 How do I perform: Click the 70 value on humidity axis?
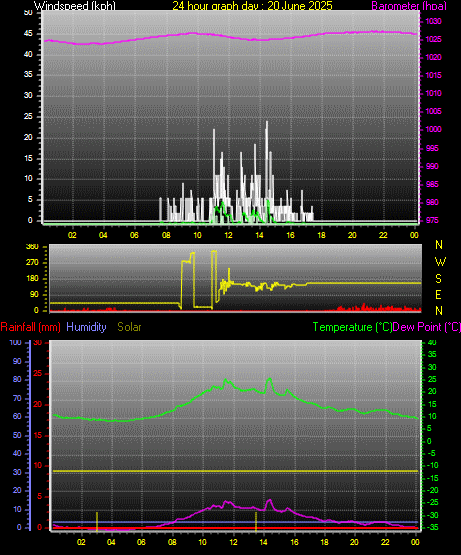tap(17, 399)
